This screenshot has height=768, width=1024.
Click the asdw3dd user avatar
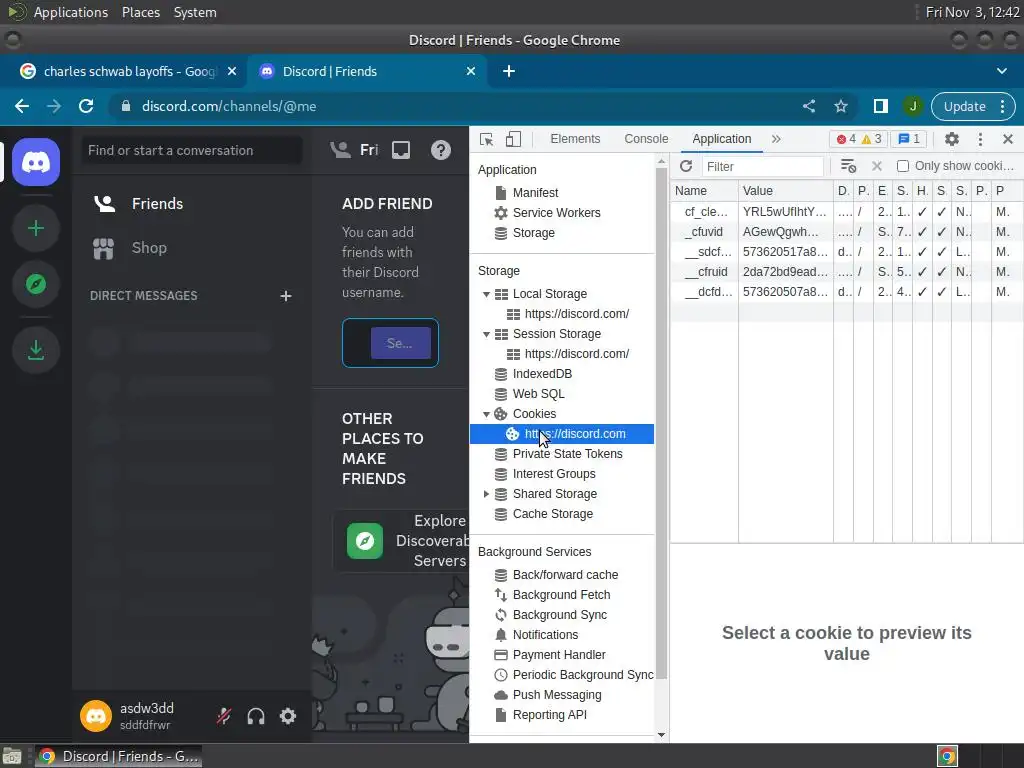pos(96,716)
